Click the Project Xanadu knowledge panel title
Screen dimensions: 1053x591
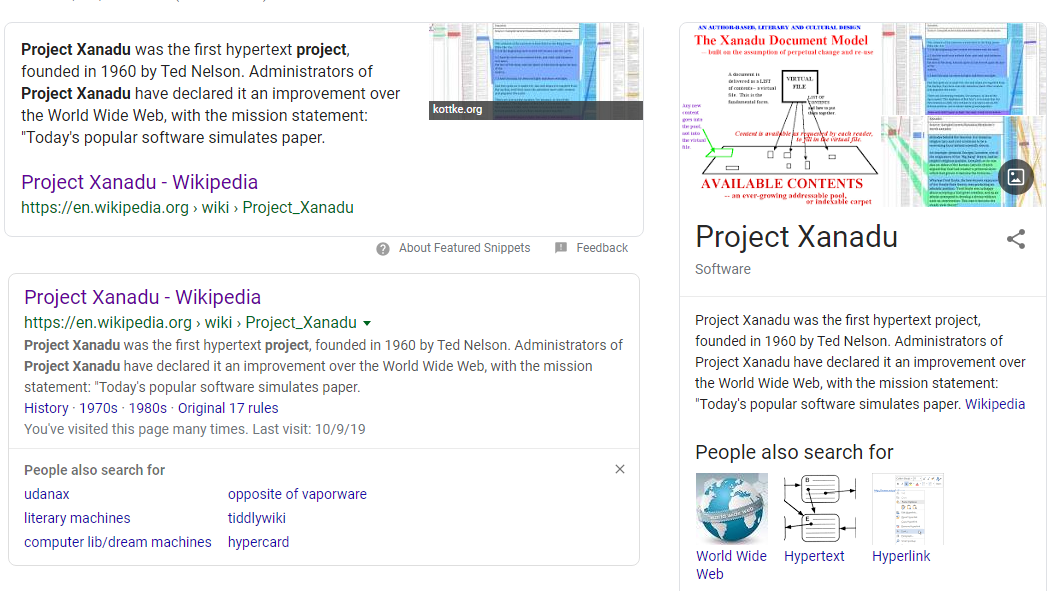(796, 237)
